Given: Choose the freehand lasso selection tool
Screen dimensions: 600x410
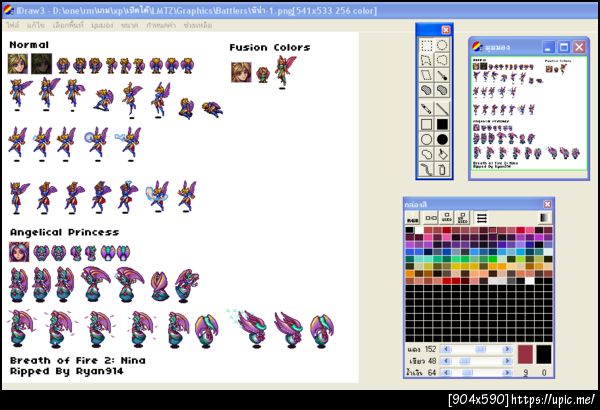Looking at the screenshot, I should [x=442, y=60].
